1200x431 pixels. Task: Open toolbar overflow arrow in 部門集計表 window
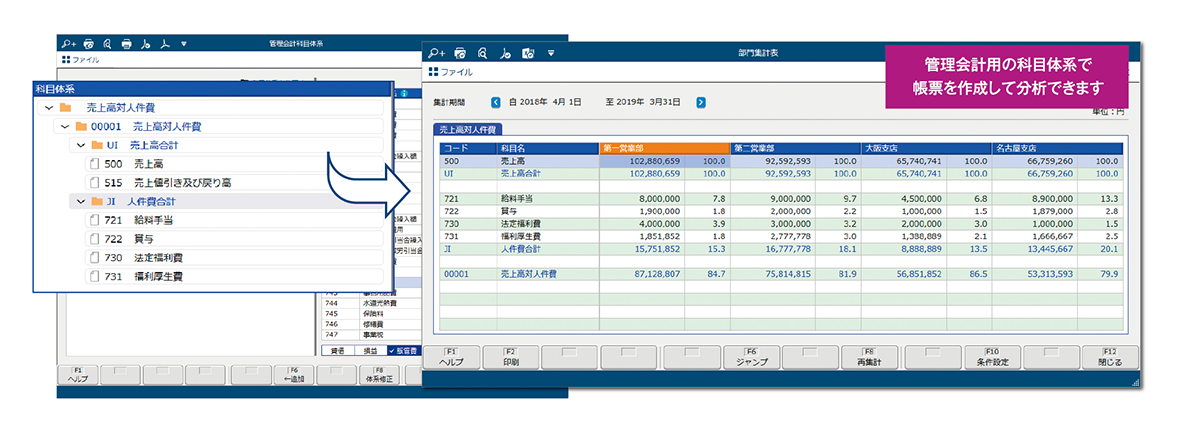550,52
